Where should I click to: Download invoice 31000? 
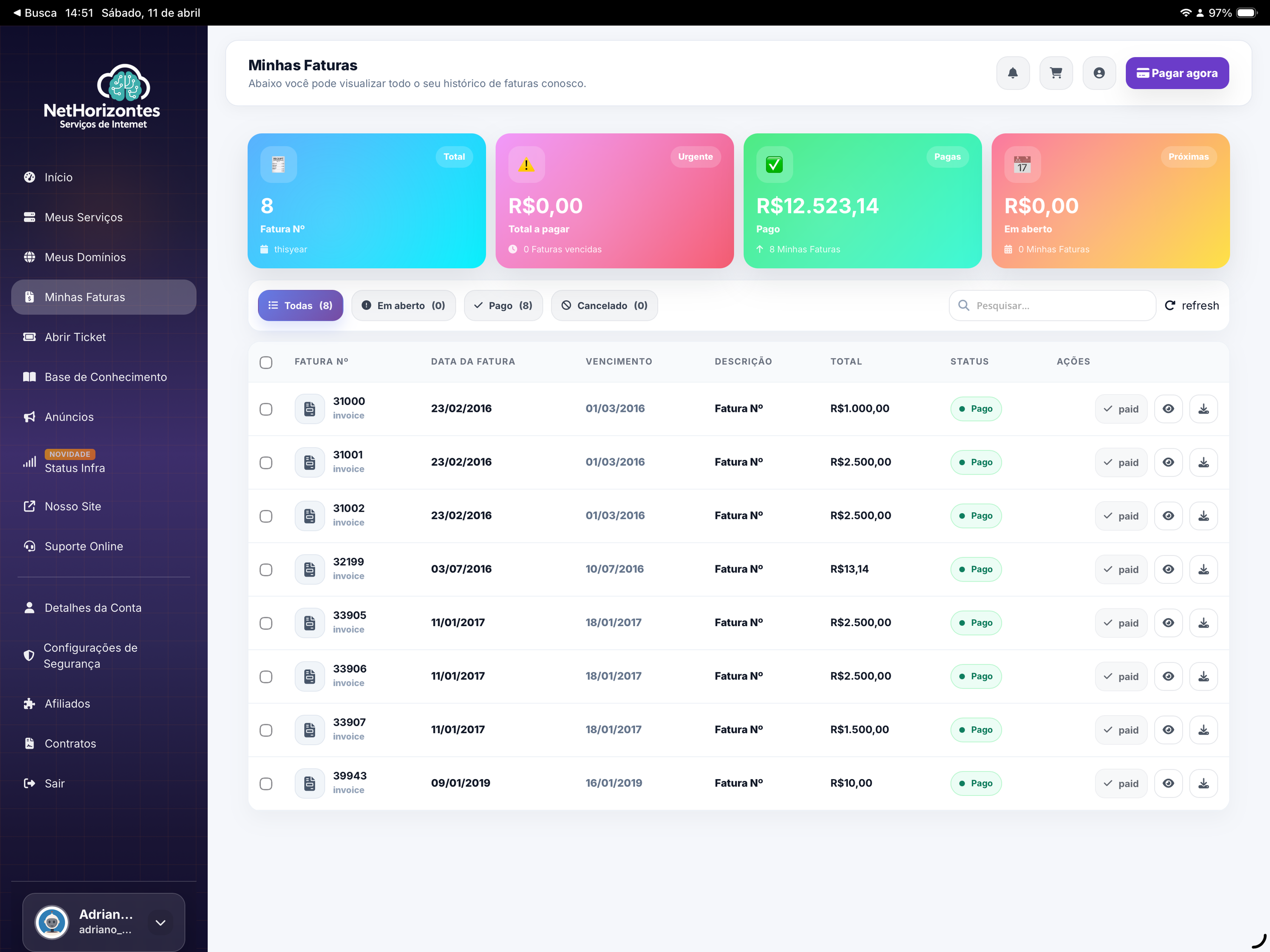coord(1204,409)
